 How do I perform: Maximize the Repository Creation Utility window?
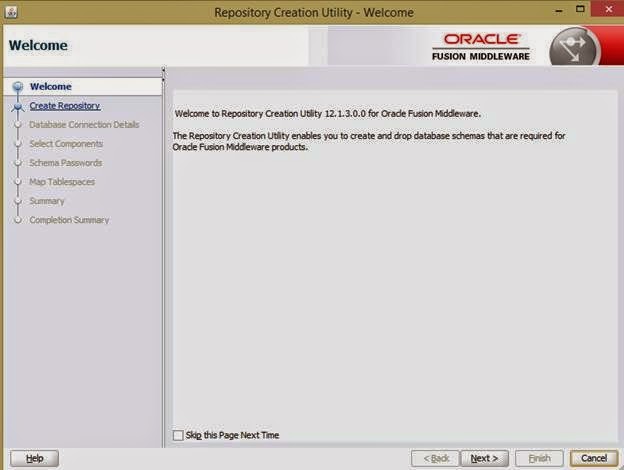pyautogui.click(x=580, y=10)
